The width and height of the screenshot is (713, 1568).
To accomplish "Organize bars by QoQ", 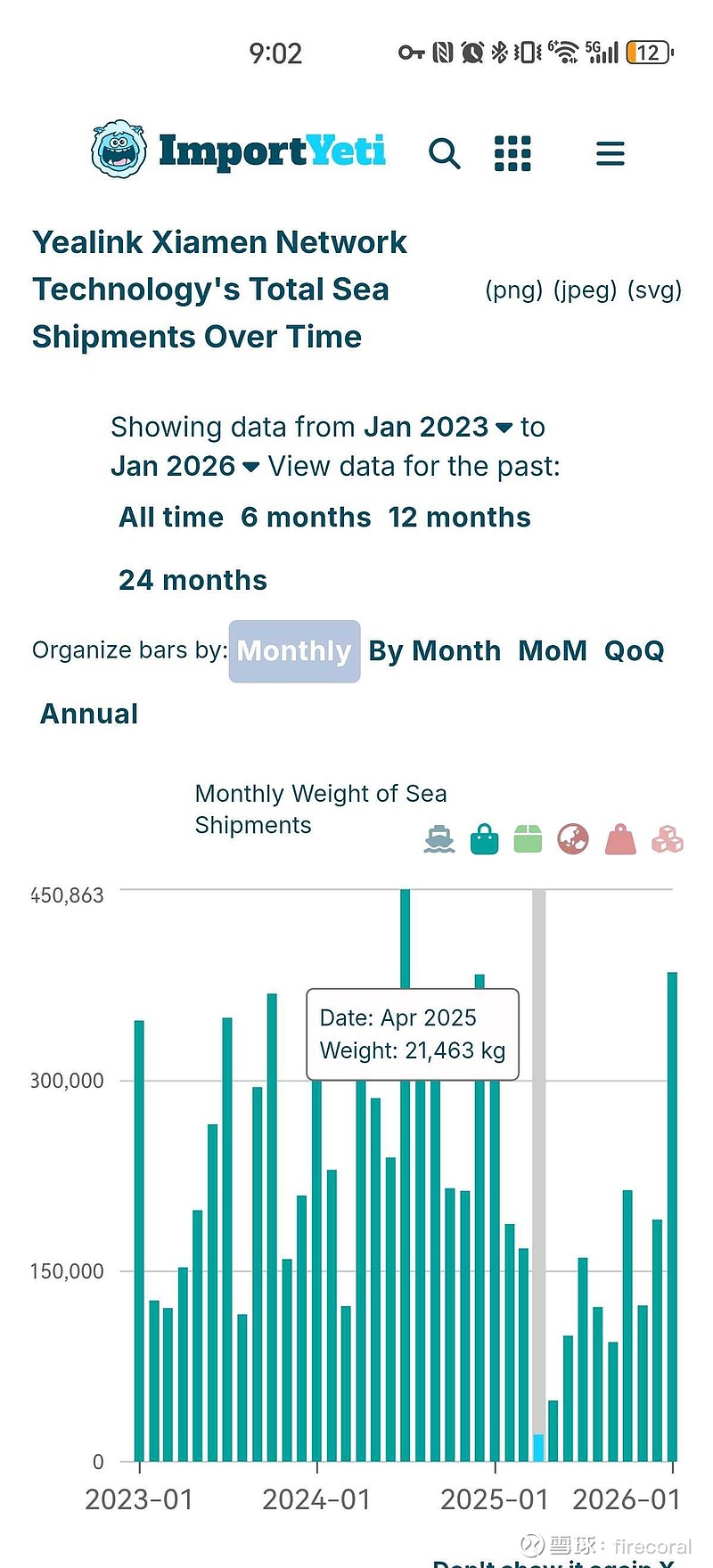I will [634, 651].
